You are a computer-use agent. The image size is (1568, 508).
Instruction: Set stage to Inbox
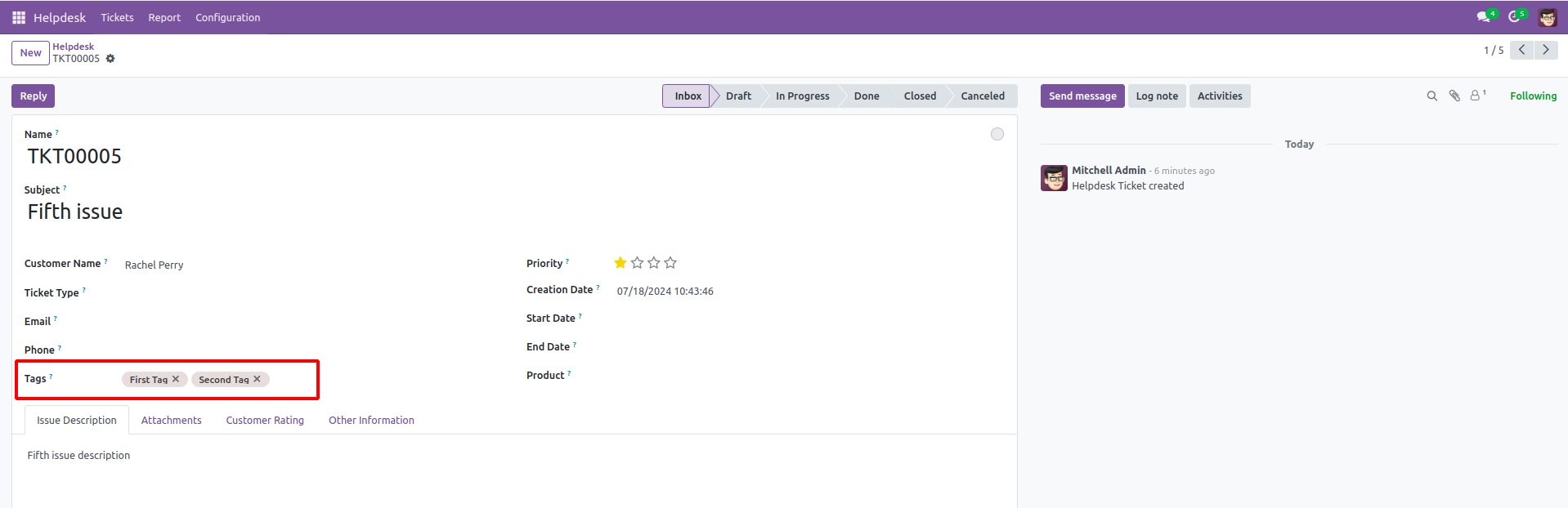(688, 96)
